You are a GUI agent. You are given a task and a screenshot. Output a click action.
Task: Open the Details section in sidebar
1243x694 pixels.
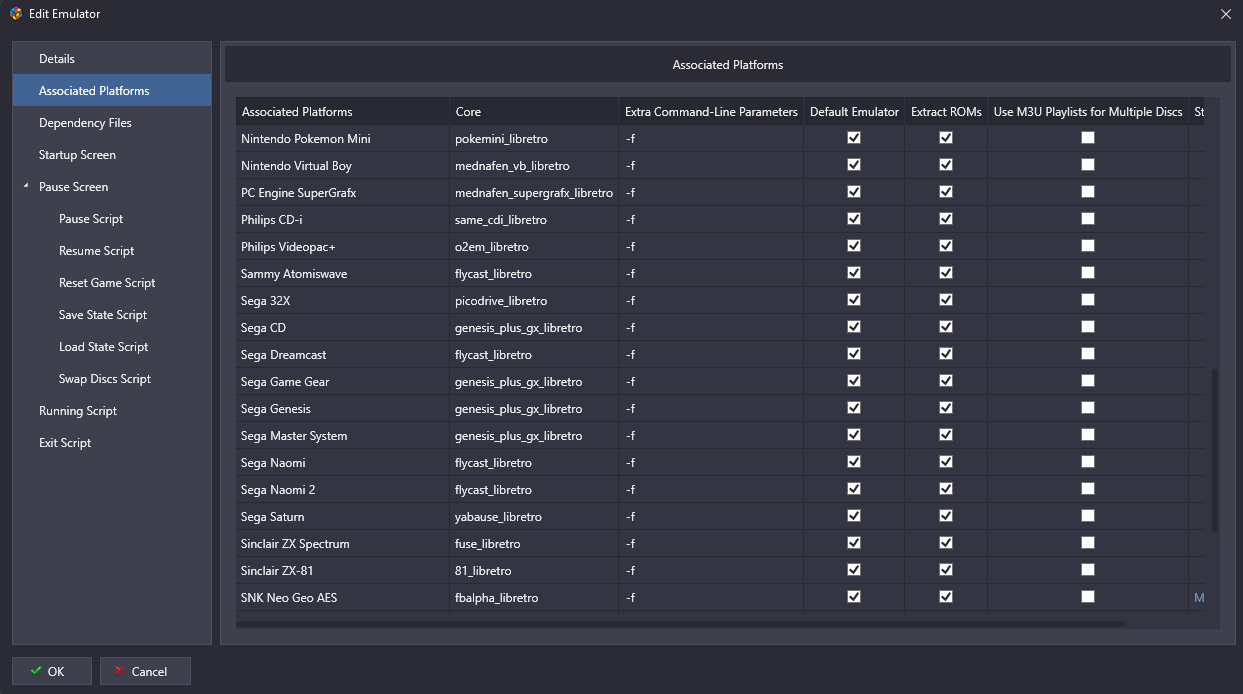tap(112, 59)
